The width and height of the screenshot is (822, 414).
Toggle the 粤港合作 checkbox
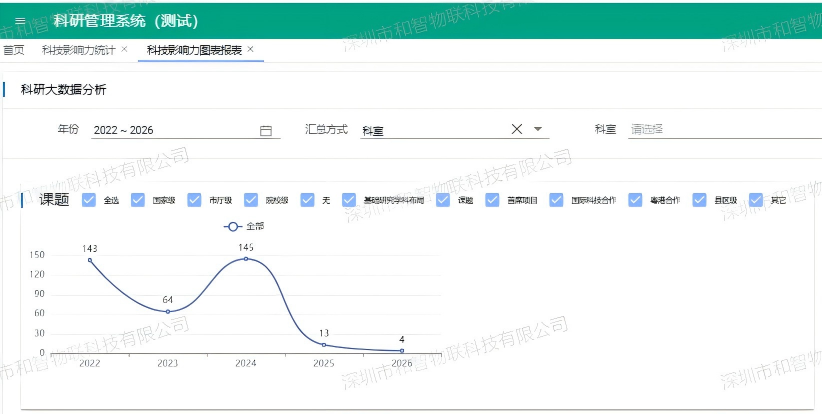pyautogui.click(x=635, y=200)
